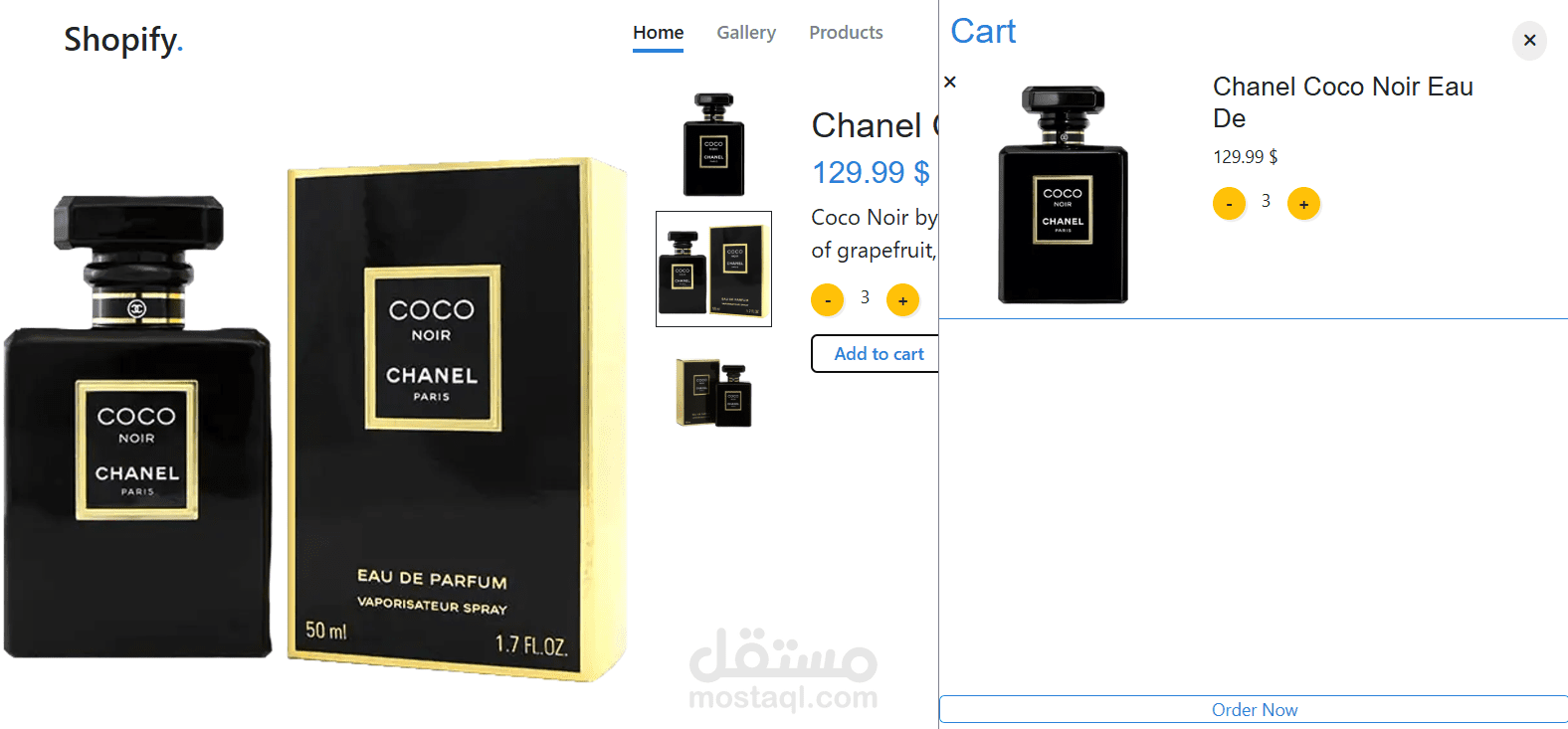Click the cart item title Chanel Coco Noir

pos(1342,102)
